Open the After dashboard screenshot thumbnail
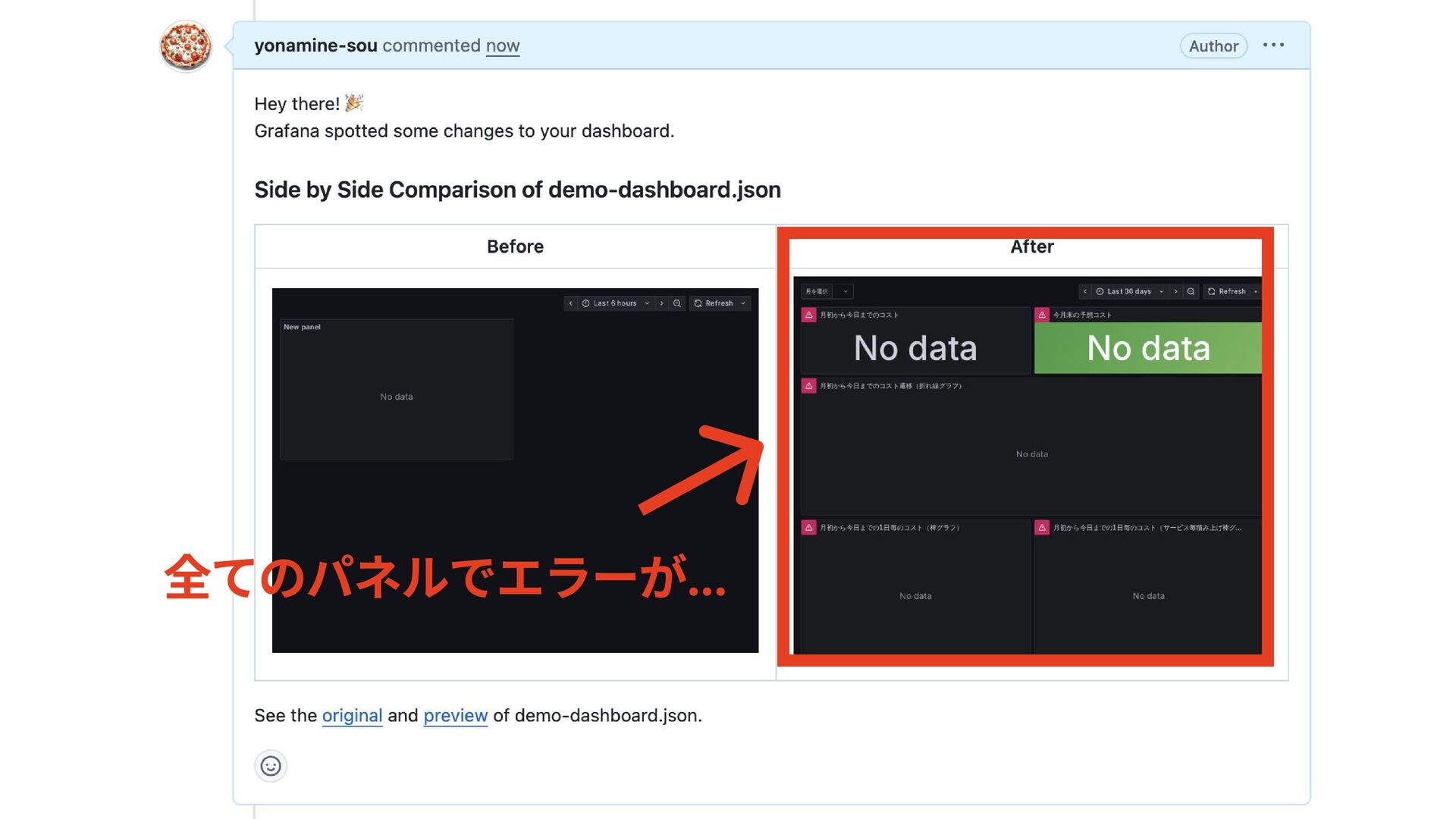The height and width of the screenshot is (819, 1456). [x=1028, y=465]
